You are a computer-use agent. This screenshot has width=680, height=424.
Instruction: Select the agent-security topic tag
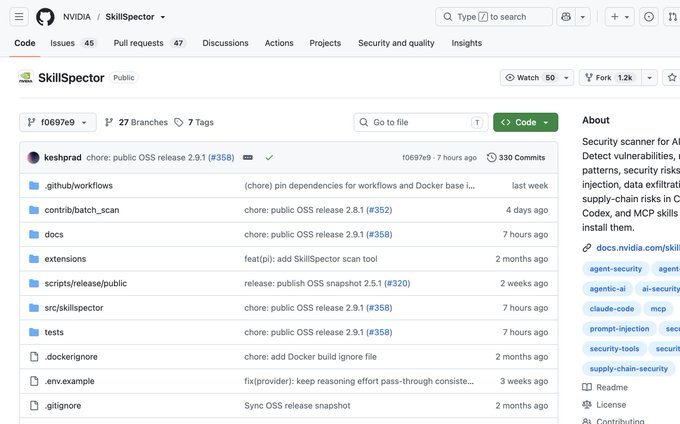tap(615, 269)
